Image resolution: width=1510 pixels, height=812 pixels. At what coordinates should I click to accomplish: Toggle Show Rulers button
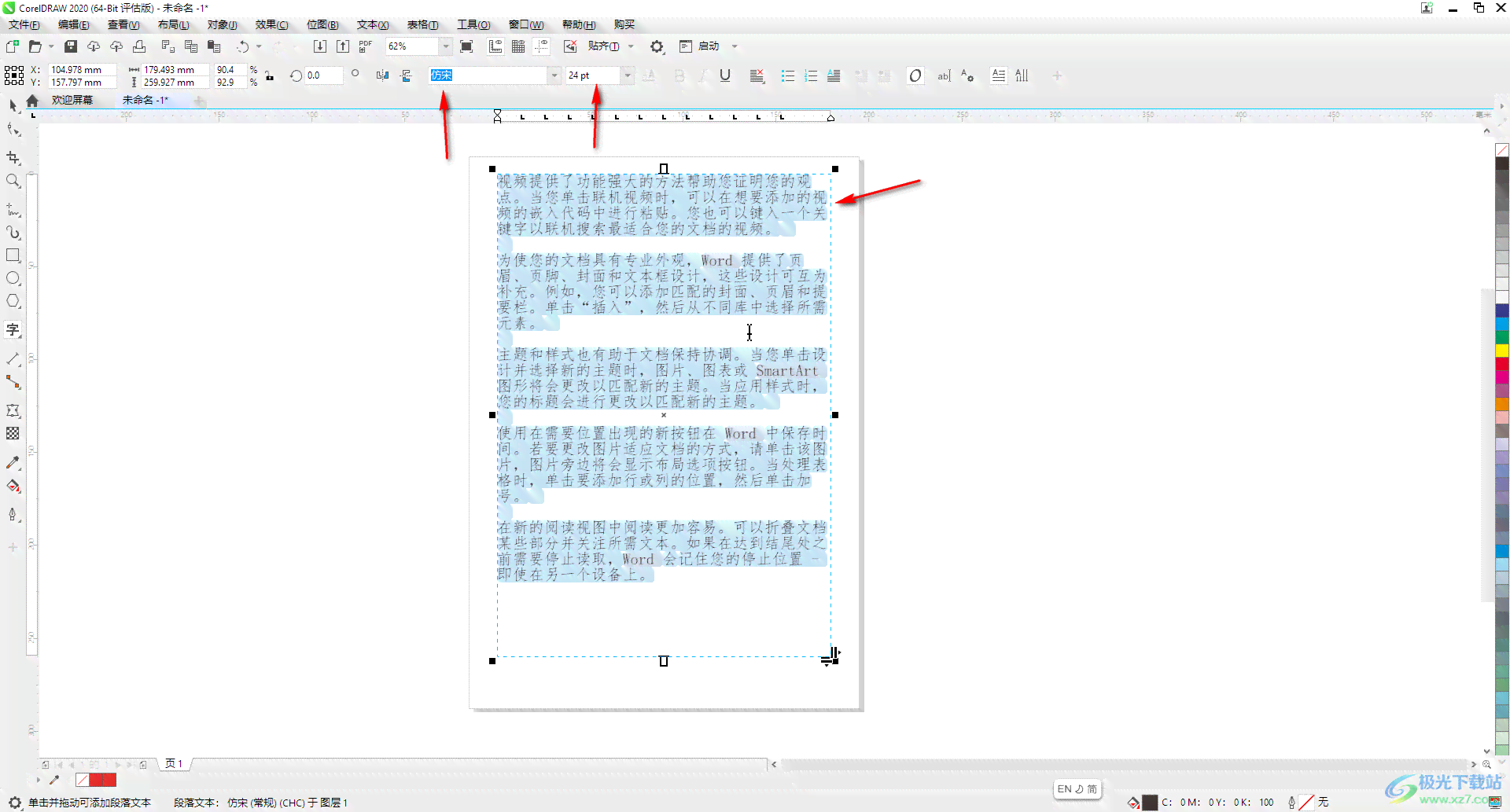coord(495,46)
